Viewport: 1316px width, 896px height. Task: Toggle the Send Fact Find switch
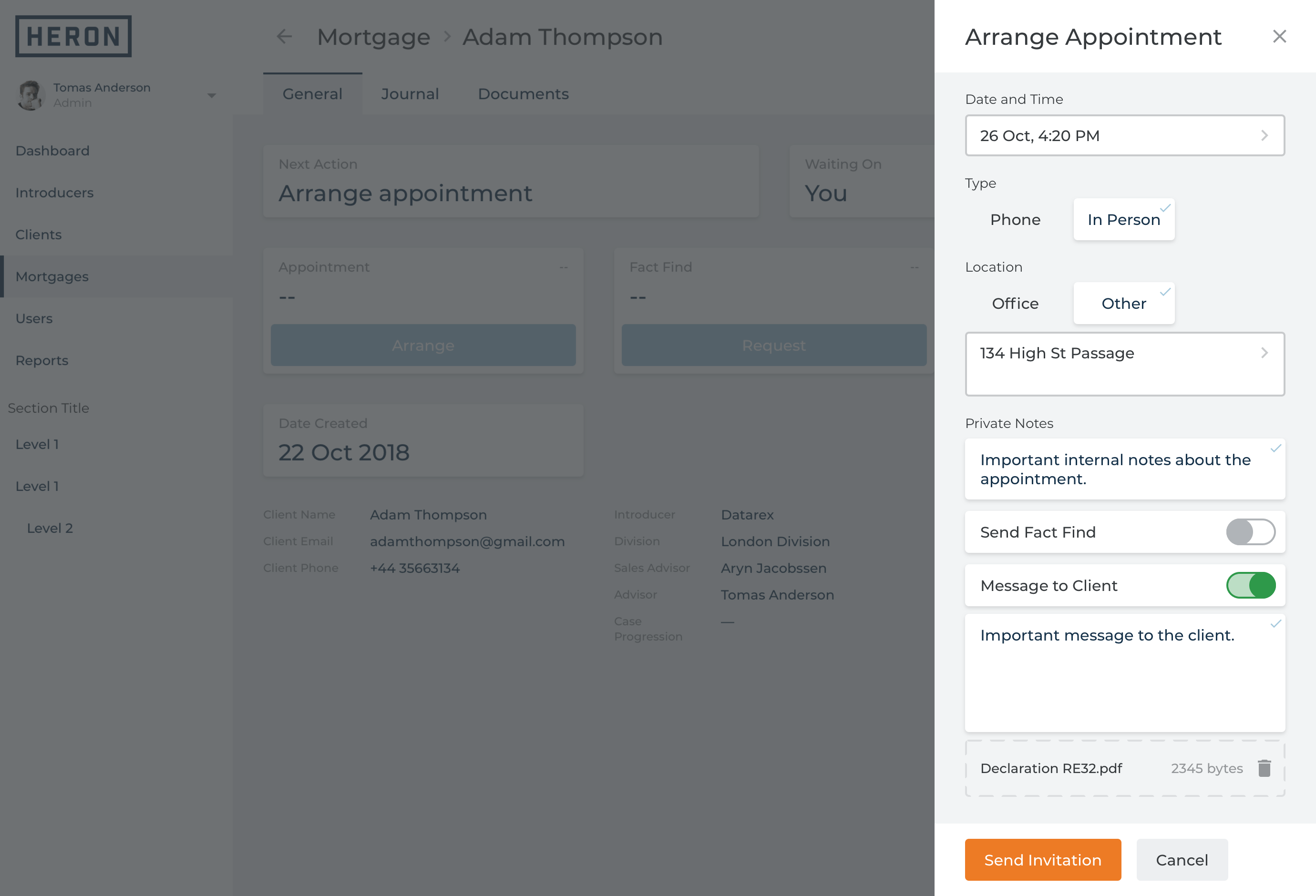tap(1250, 532)
